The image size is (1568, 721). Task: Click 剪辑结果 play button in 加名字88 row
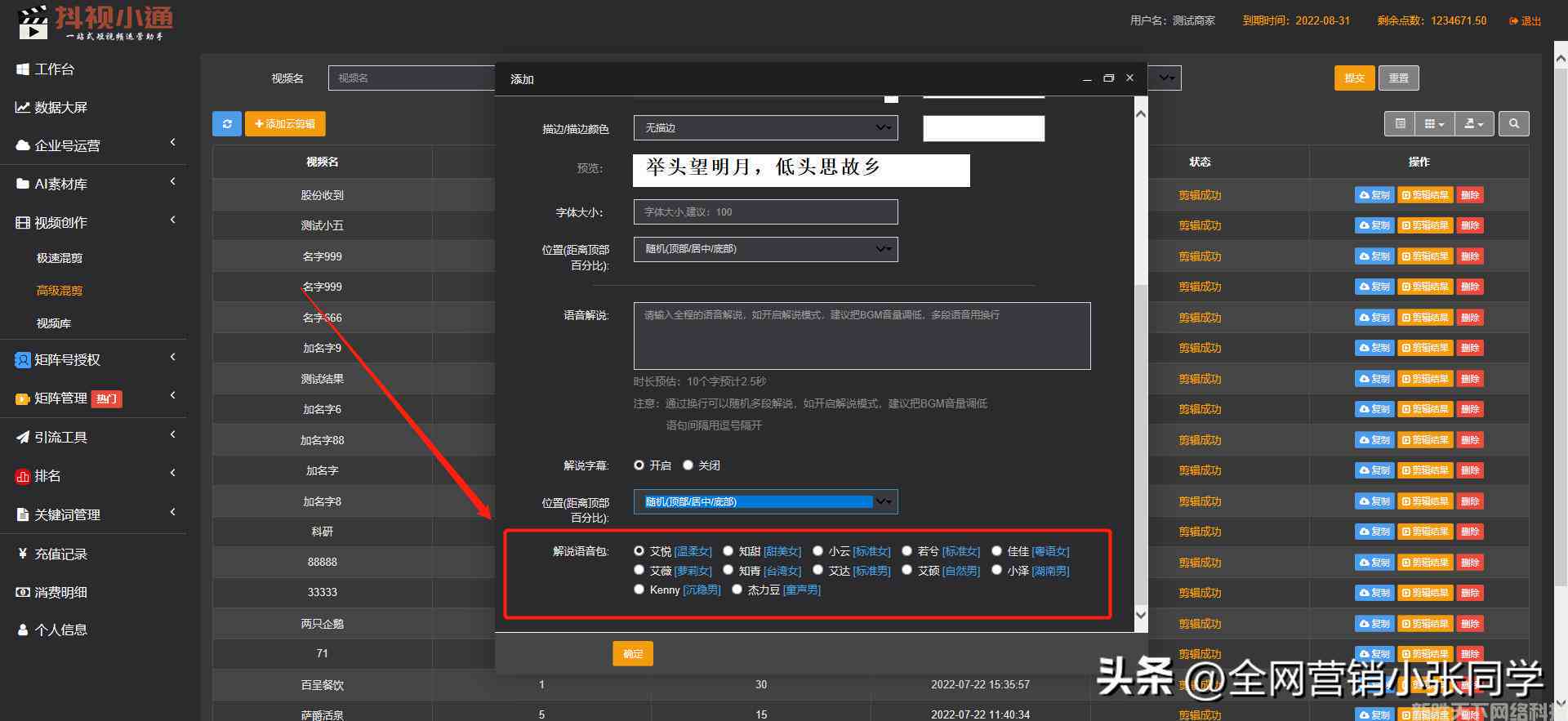pos(1425,440)
